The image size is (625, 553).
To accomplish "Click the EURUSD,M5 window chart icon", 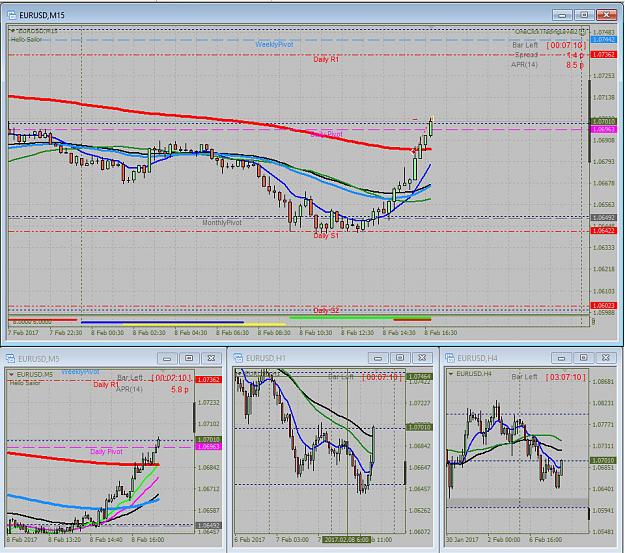I will click(10, 358).
